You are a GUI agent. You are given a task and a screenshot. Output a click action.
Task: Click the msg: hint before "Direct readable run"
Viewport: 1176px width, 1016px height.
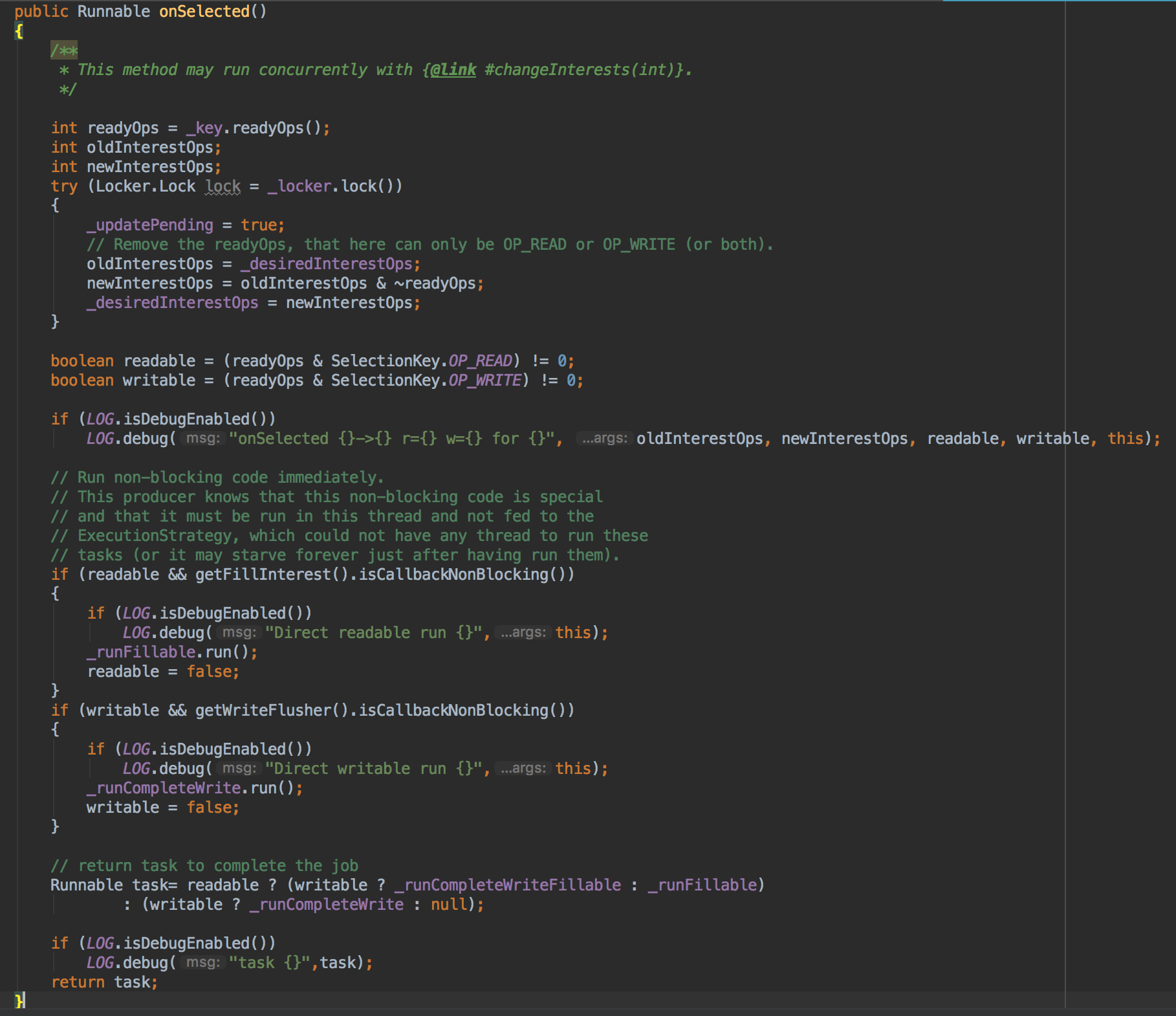coord(239,633)
